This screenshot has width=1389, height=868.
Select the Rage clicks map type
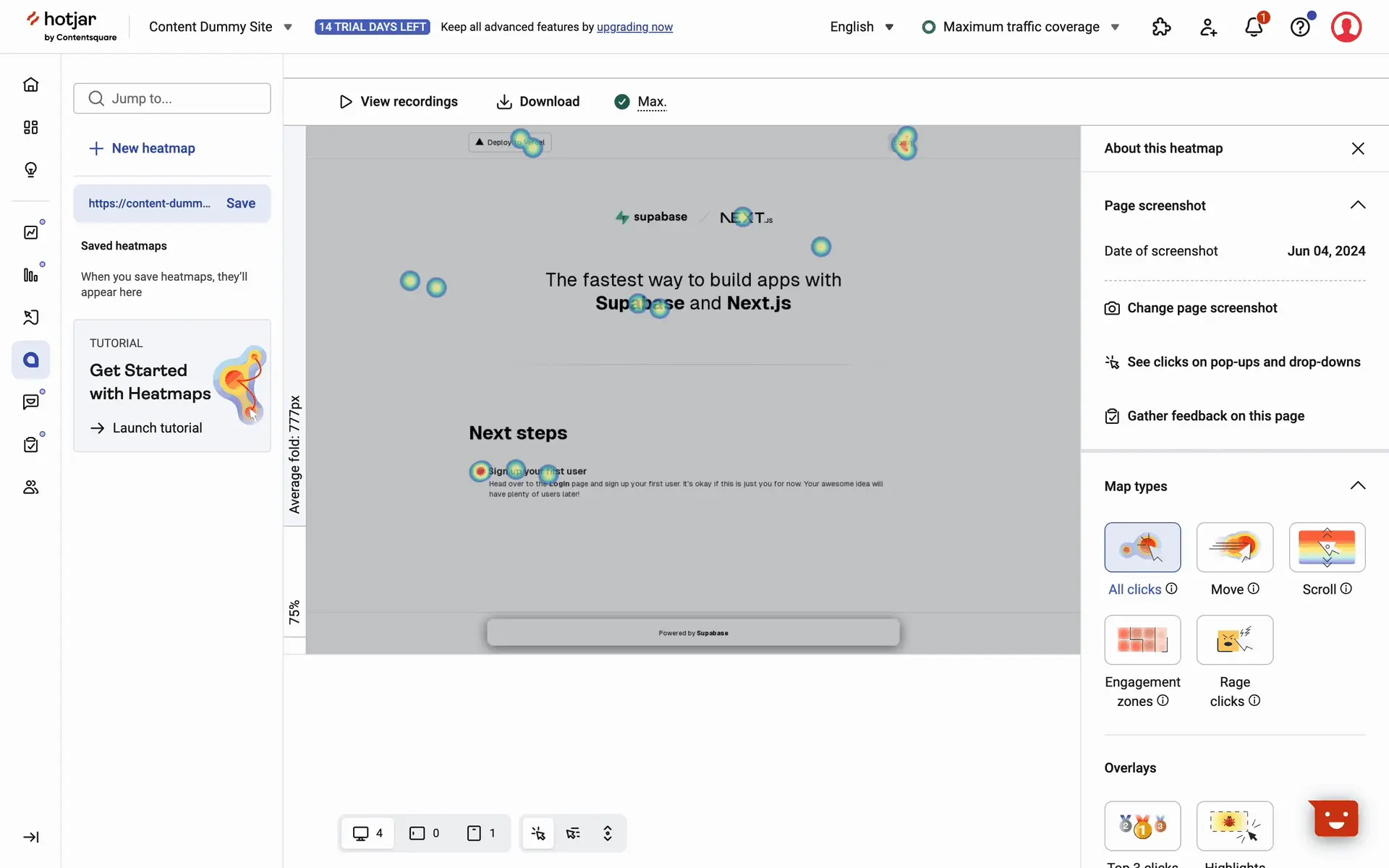click(1234, 640)
